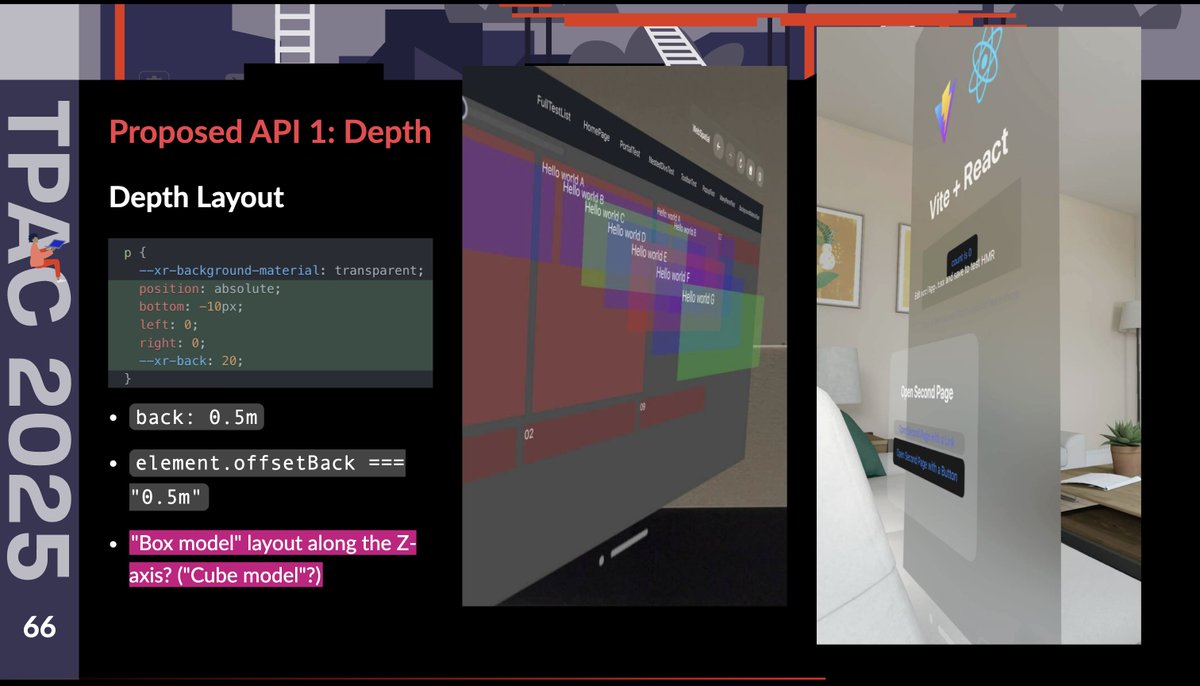
Task: Click the 'Proposed API 1: Depth' title
Action: 270,132
